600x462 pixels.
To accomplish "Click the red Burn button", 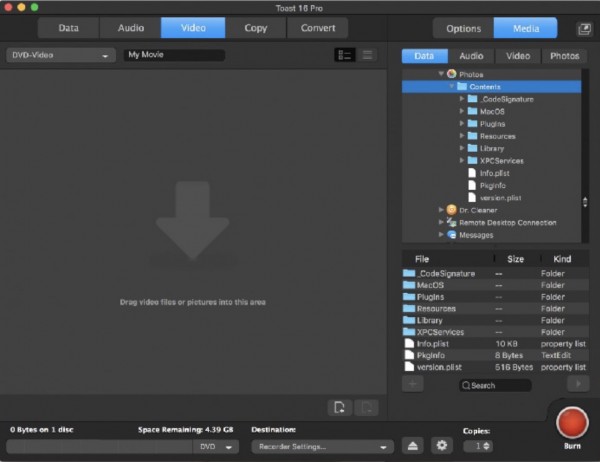I will pyautogui.click(x=572, y=423).
